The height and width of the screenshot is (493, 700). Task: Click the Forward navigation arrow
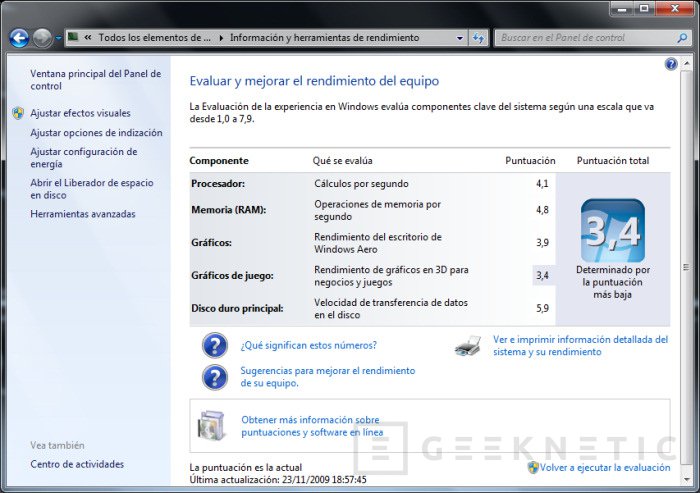click(42, 38)
